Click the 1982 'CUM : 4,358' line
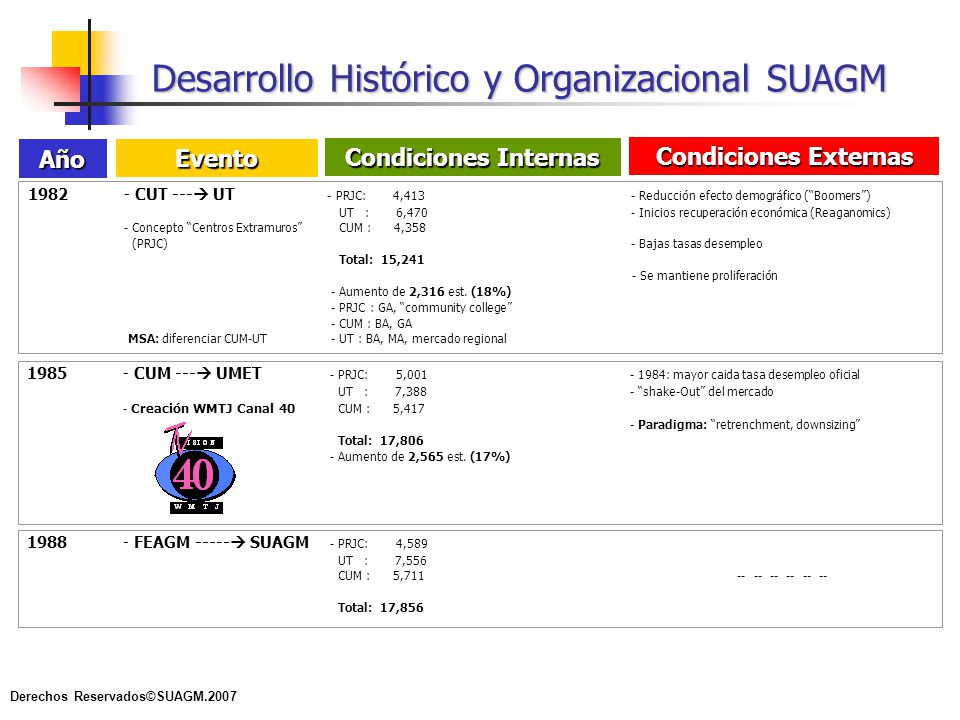960x720 pixels. (382, 228)
